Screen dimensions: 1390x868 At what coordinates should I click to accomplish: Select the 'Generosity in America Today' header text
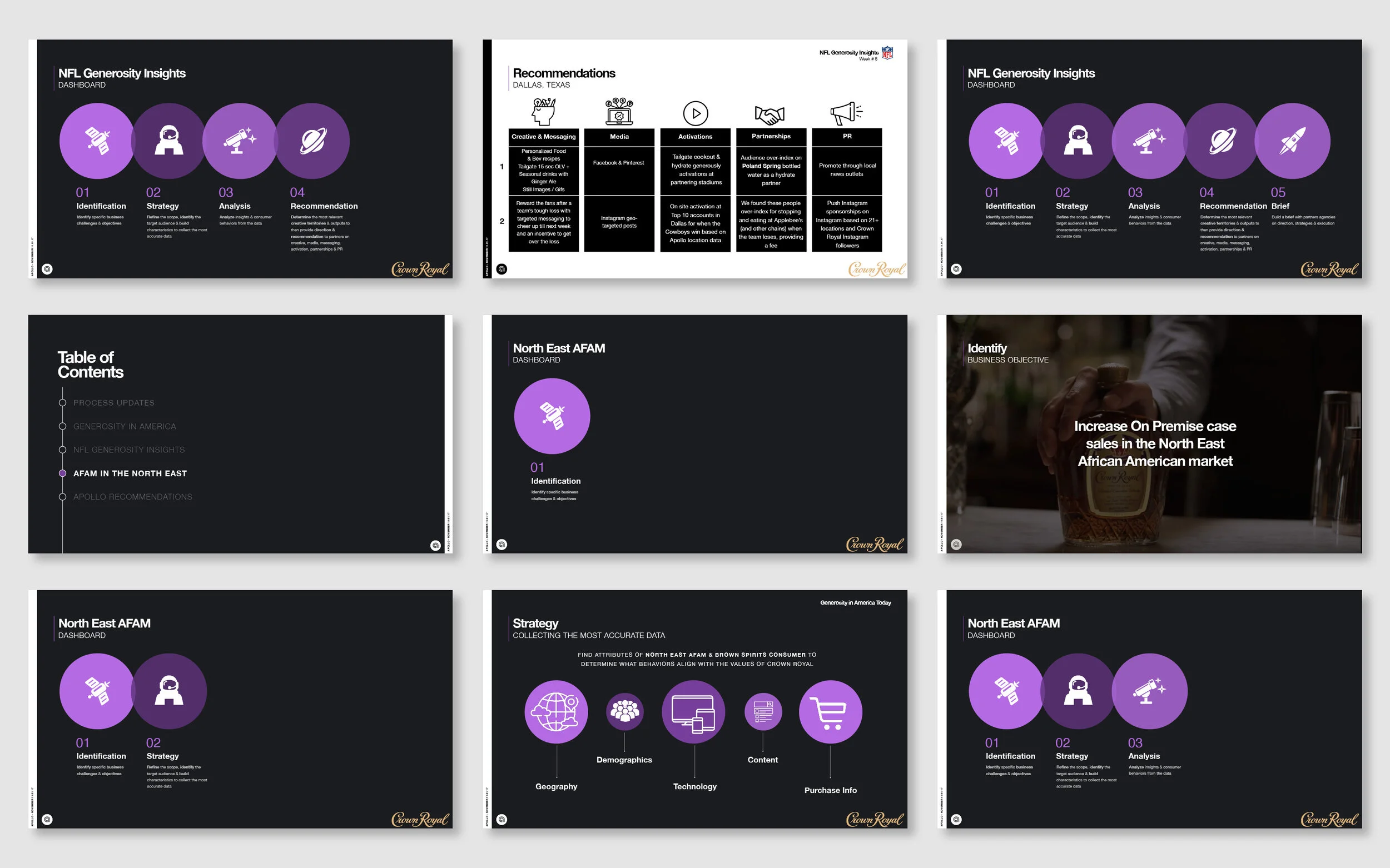855,603
